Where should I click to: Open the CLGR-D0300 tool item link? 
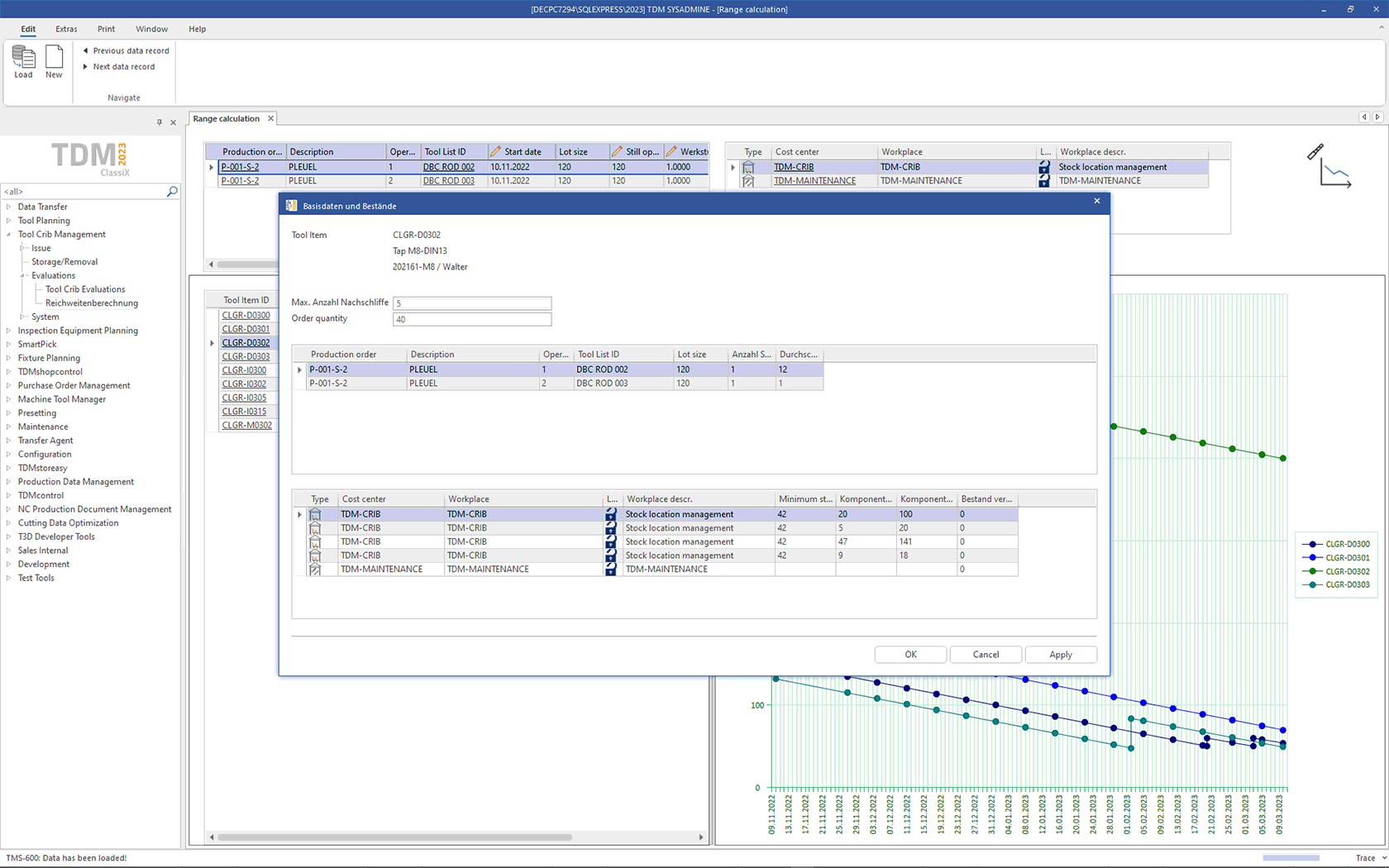[x=246, y=315]
